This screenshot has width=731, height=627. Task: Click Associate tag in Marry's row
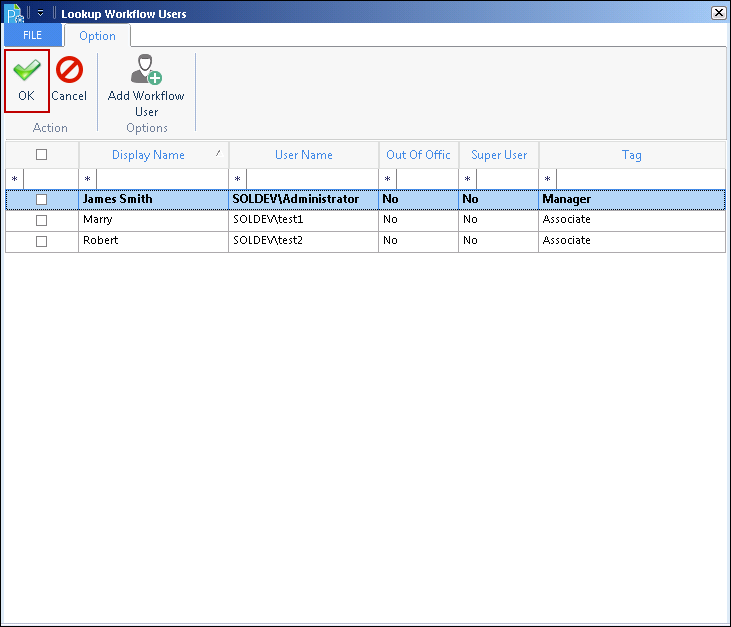click(x=632, y=220)
